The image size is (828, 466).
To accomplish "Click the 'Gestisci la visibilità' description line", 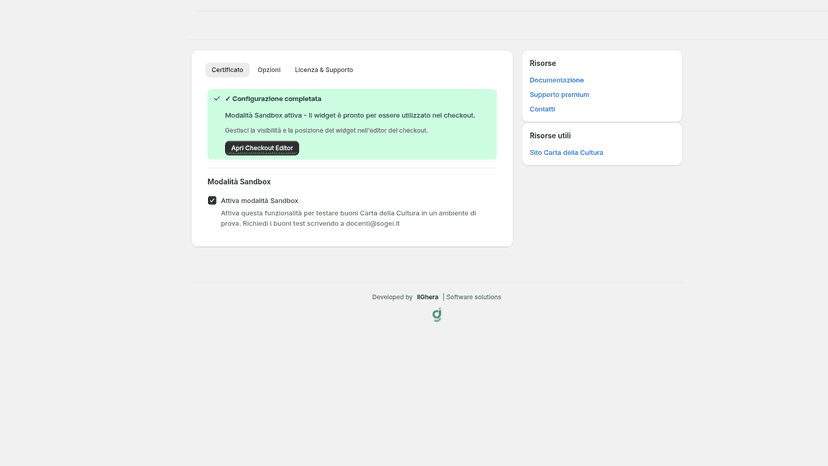I will point(326,131).
